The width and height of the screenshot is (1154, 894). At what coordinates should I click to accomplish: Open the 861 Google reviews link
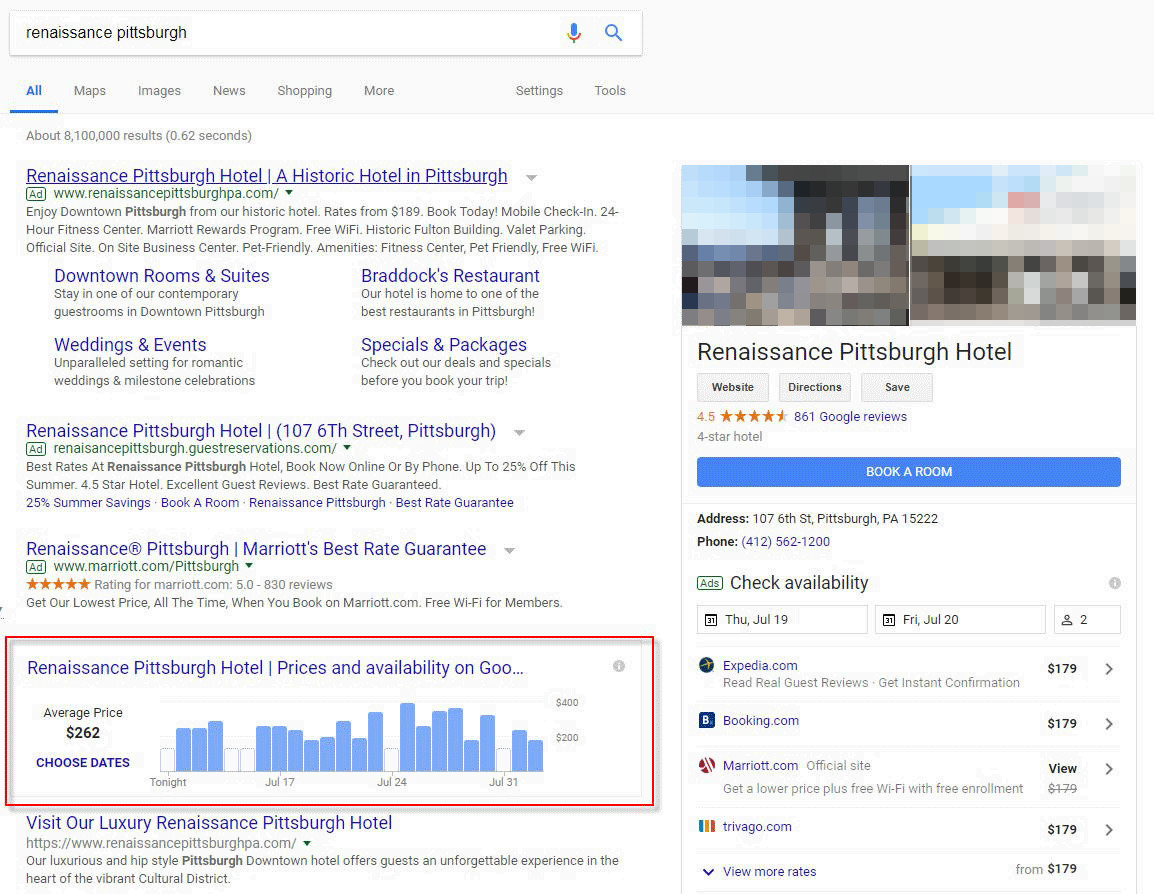[x=851, y=416]
